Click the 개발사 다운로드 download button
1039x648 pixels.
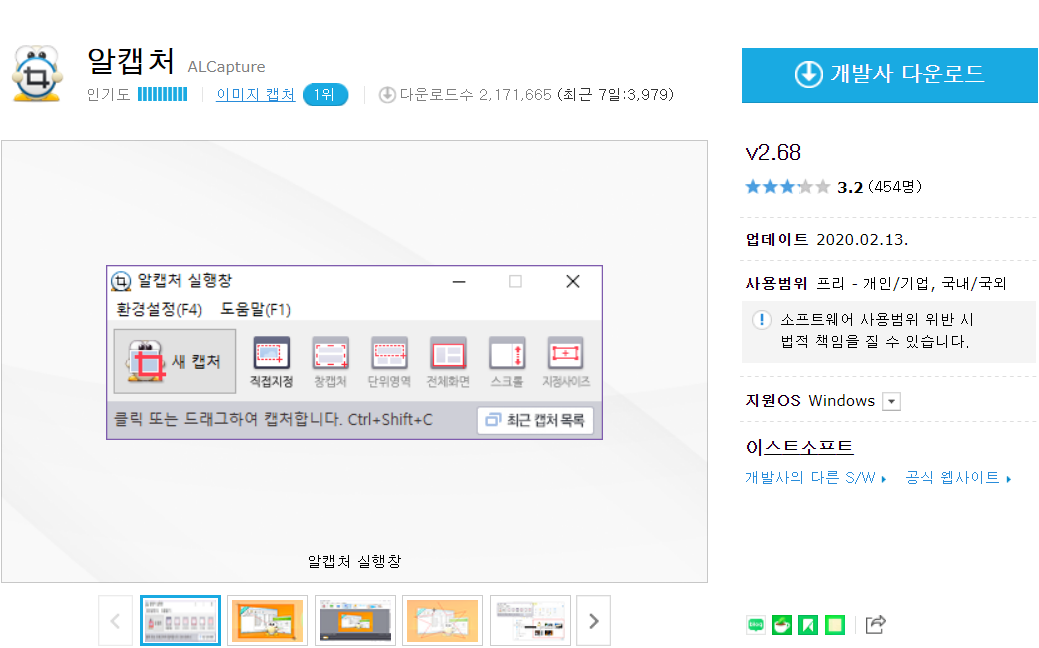coord(889,75)
